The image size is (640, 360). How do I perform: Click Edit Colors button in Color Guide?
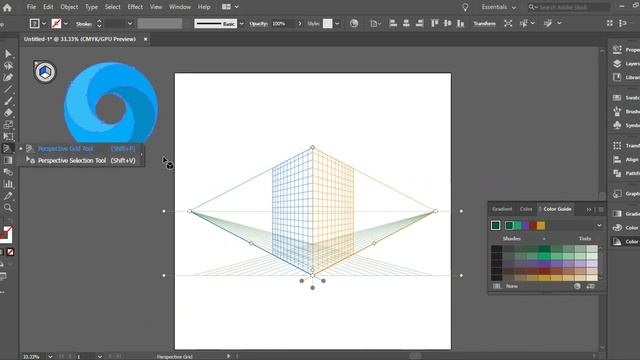point(577,286)
